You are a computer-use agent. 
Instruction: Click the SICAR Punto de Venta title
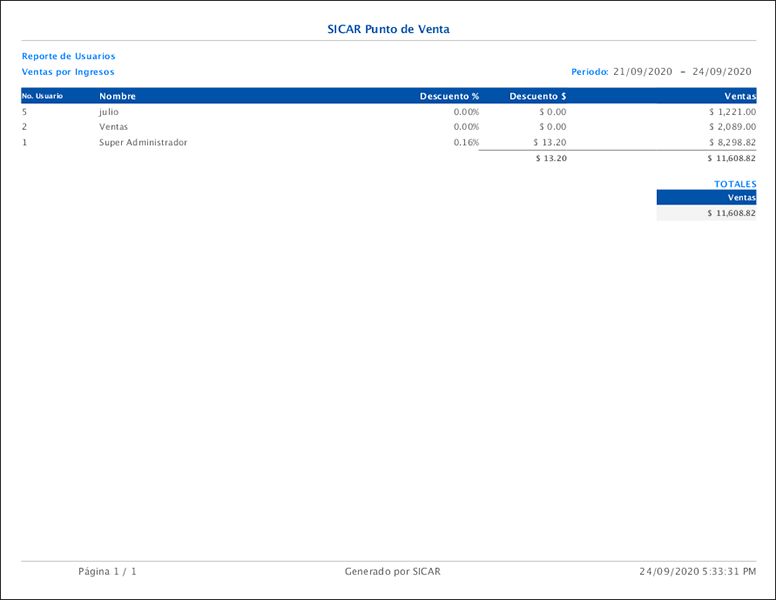[x=388, y=30]
